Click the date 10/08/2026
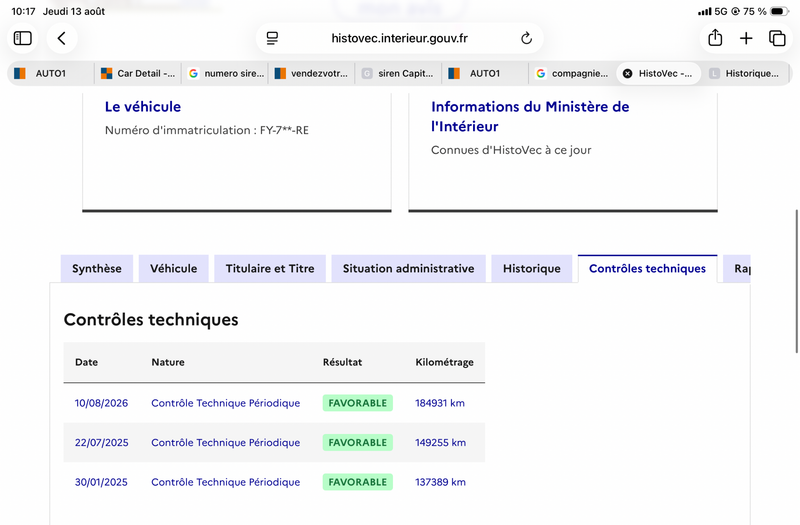Image resolution: width=800 pixels, height=525 pixels. click(101, 403)
